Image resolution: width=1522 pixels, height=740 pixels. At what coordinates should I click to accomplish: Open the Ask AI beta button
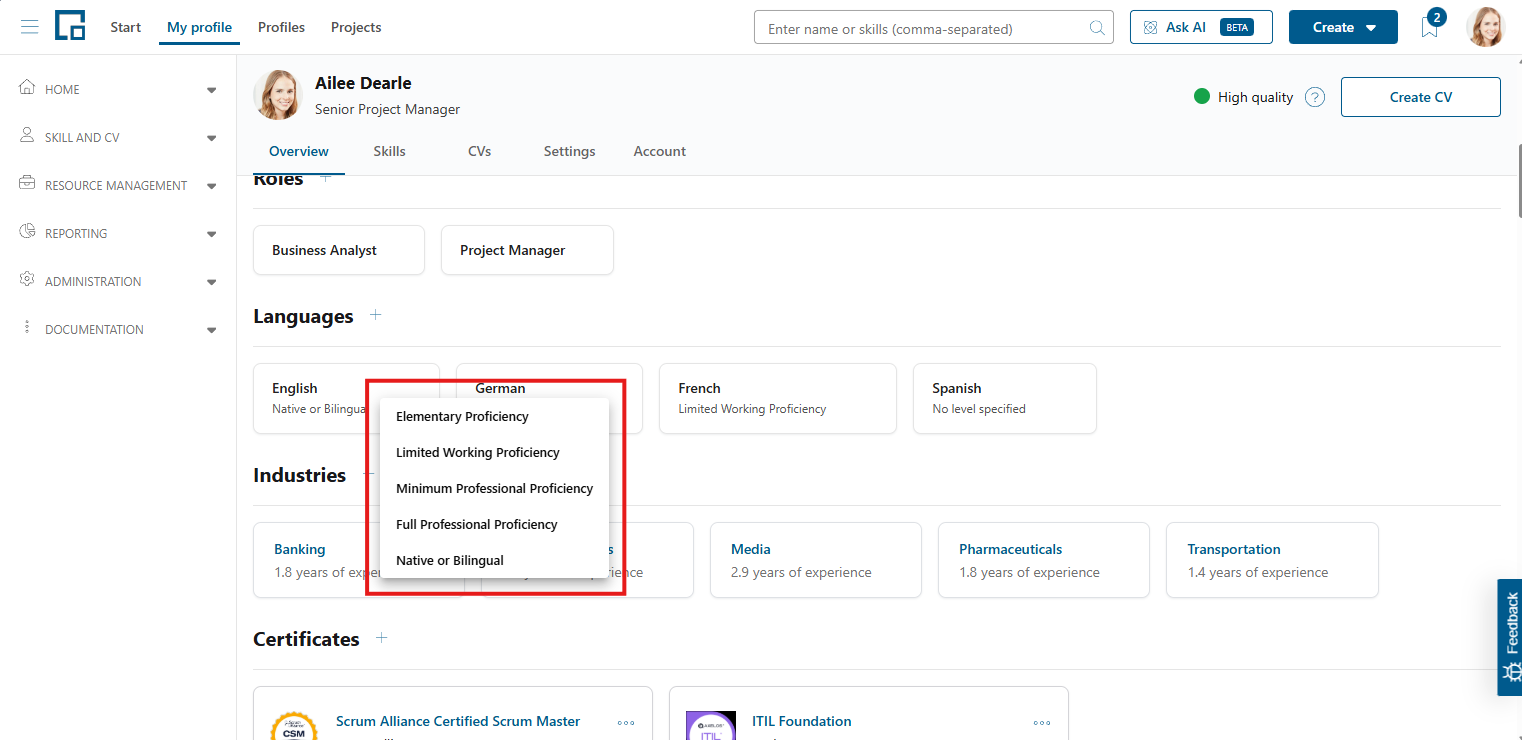pos(1201,27)
